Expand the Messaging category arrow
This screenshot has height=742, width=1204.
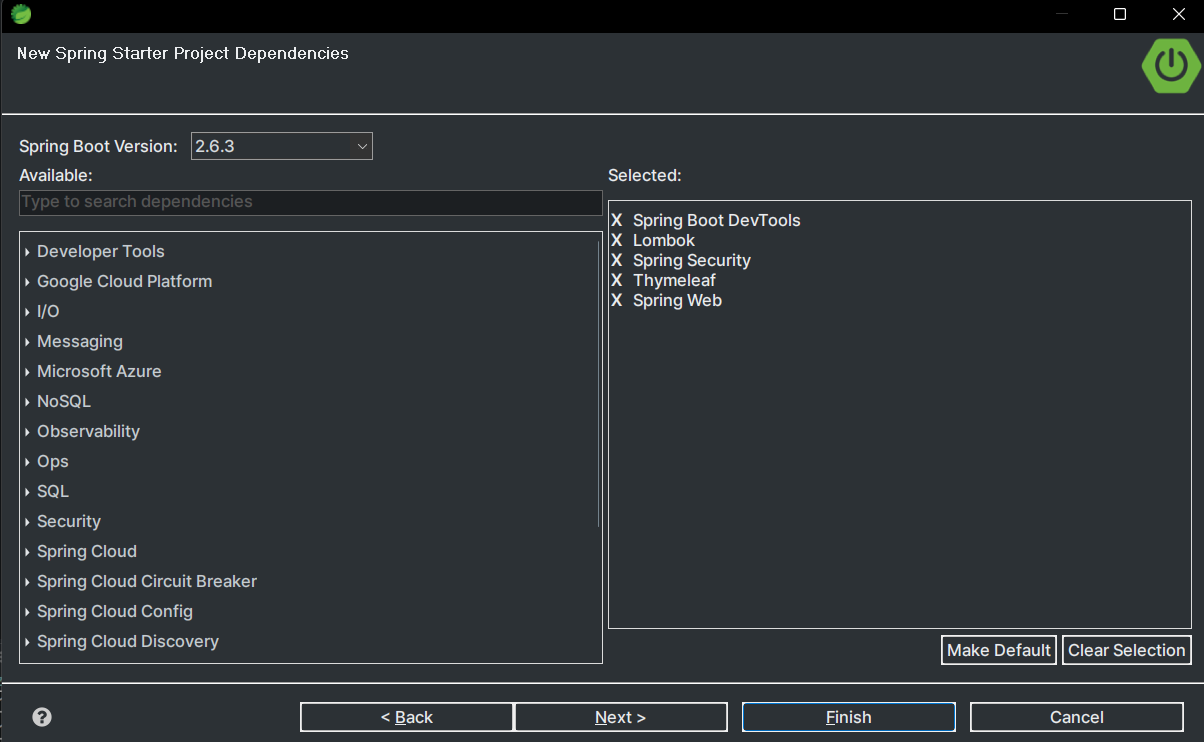28,342
